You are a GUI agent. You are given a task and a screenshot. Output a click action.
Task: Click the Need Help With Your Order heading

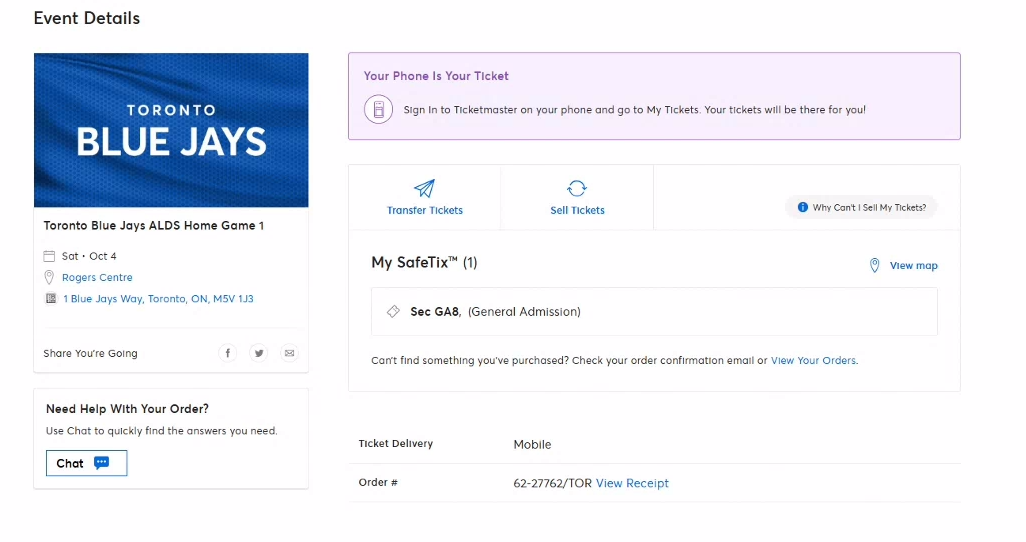click(128, 408)
